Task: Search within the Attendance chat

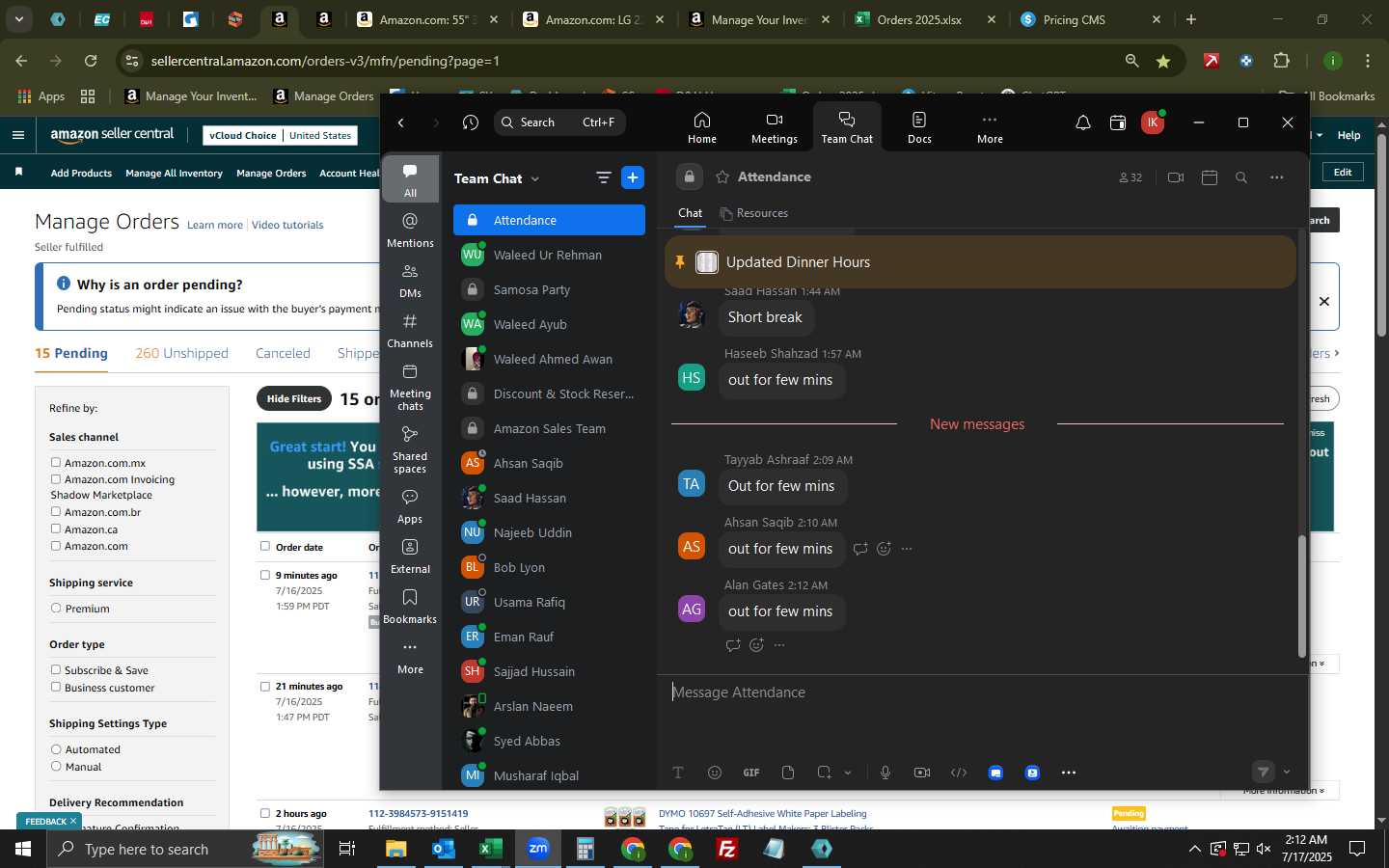Action: [1241, 177]
